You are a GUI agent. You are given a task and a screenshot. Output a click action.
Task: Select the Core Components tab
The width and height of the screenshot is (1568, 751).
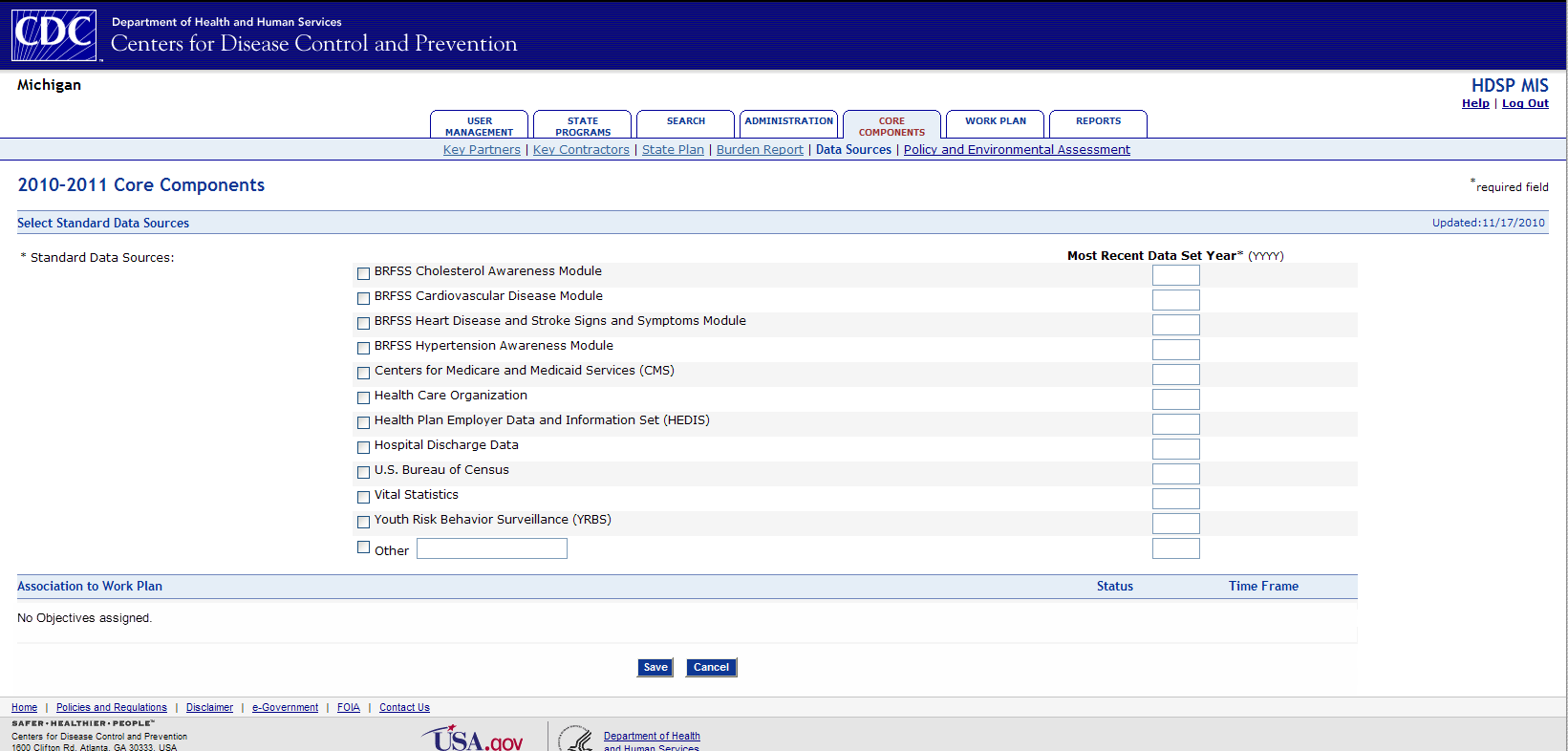tap(892, 125)
